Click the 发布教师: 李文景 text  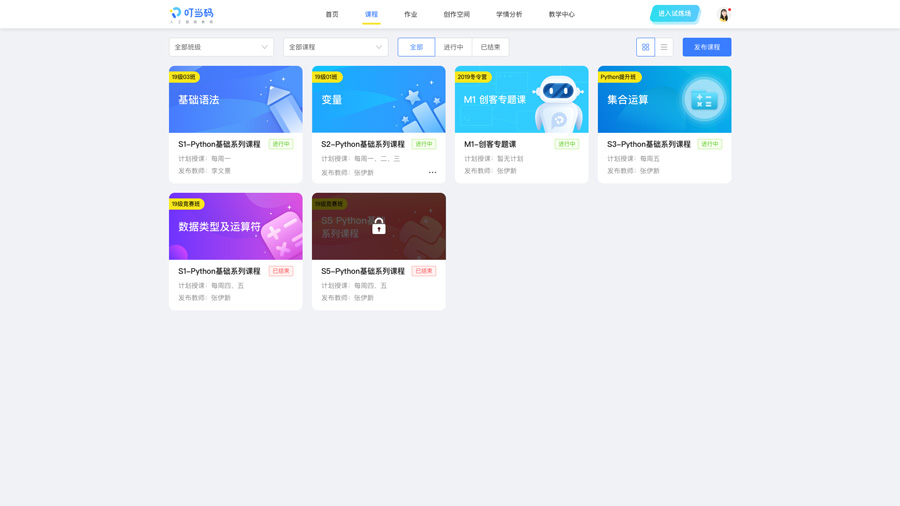point(204,171)
